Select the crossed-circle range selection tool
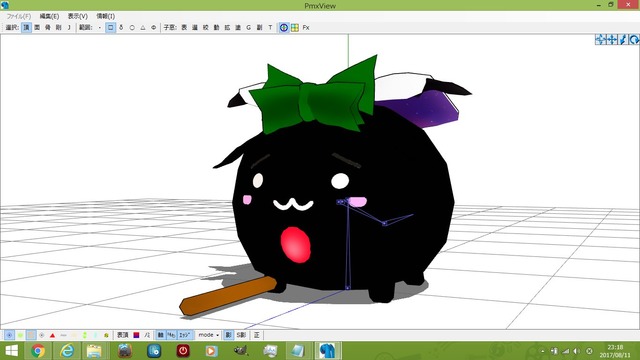 click(x=153, y=27)
